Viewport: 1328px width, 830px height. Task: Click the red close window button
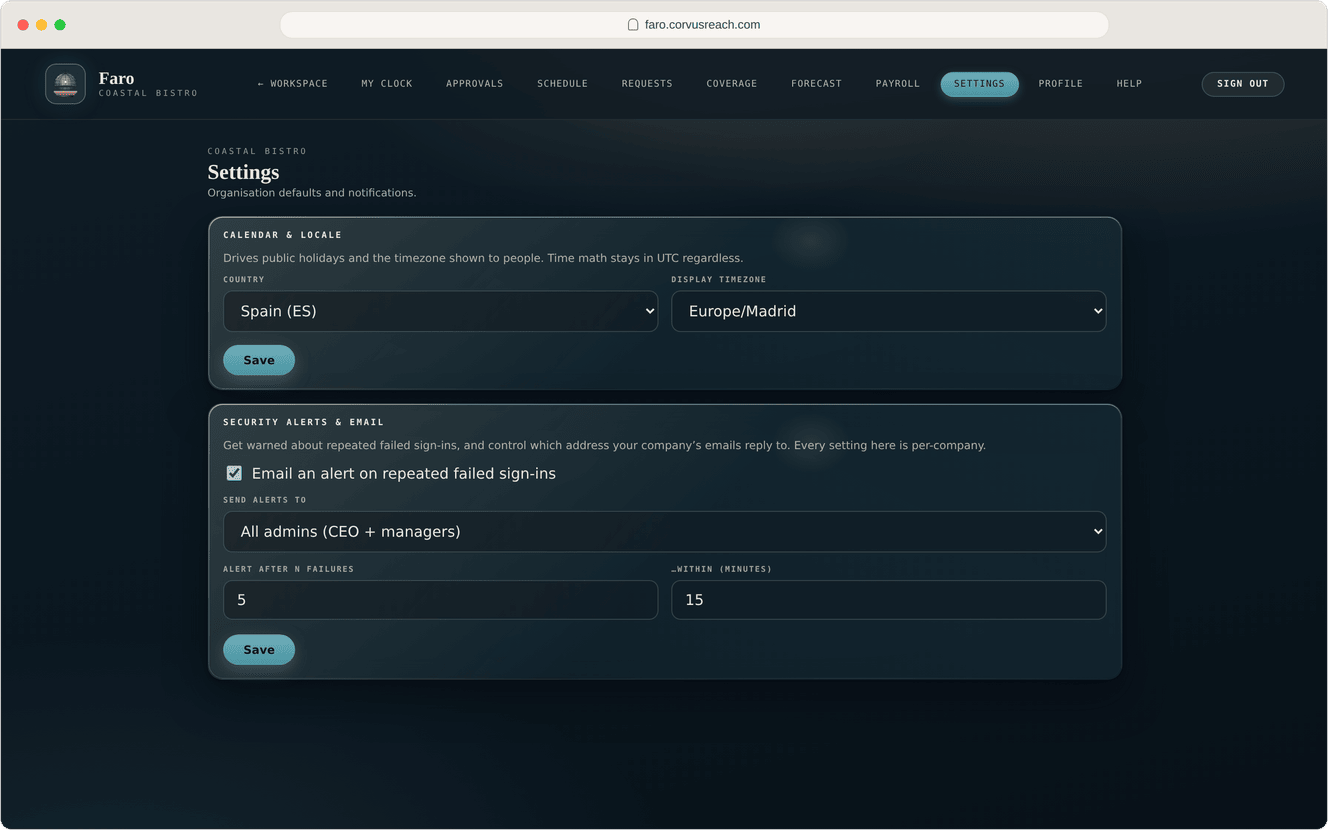pyautogui.click(x=23, y=25)
